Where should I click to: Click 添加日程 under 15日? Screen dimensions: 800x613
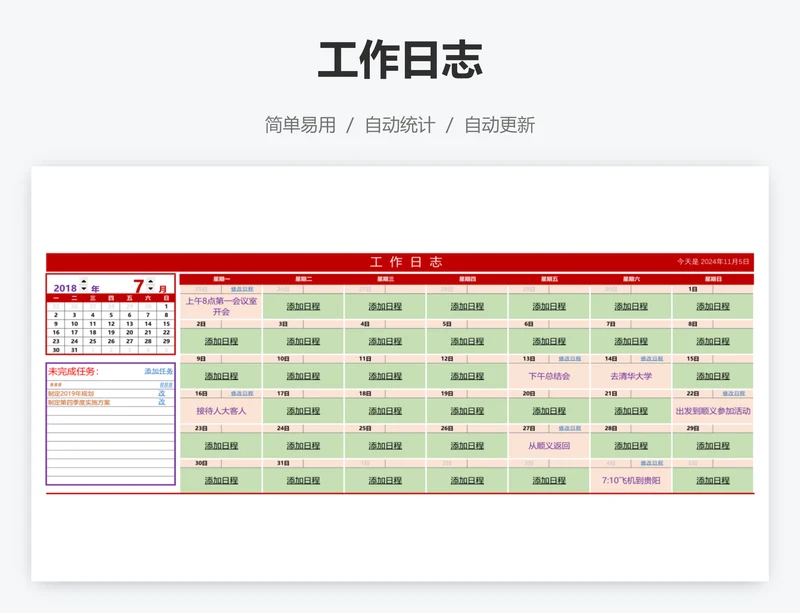coord(713,376)
